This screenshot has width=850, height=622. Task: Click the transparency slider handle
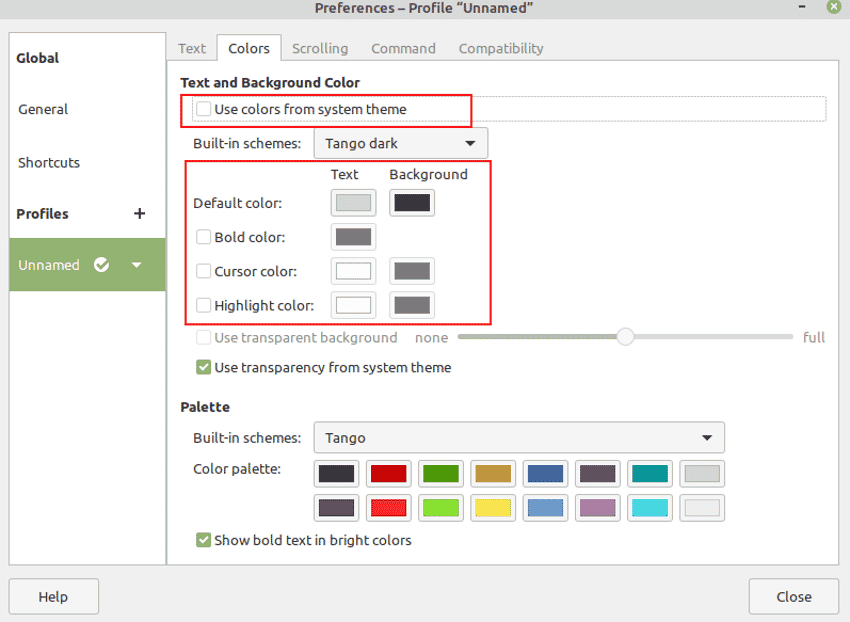pos(625,337)
